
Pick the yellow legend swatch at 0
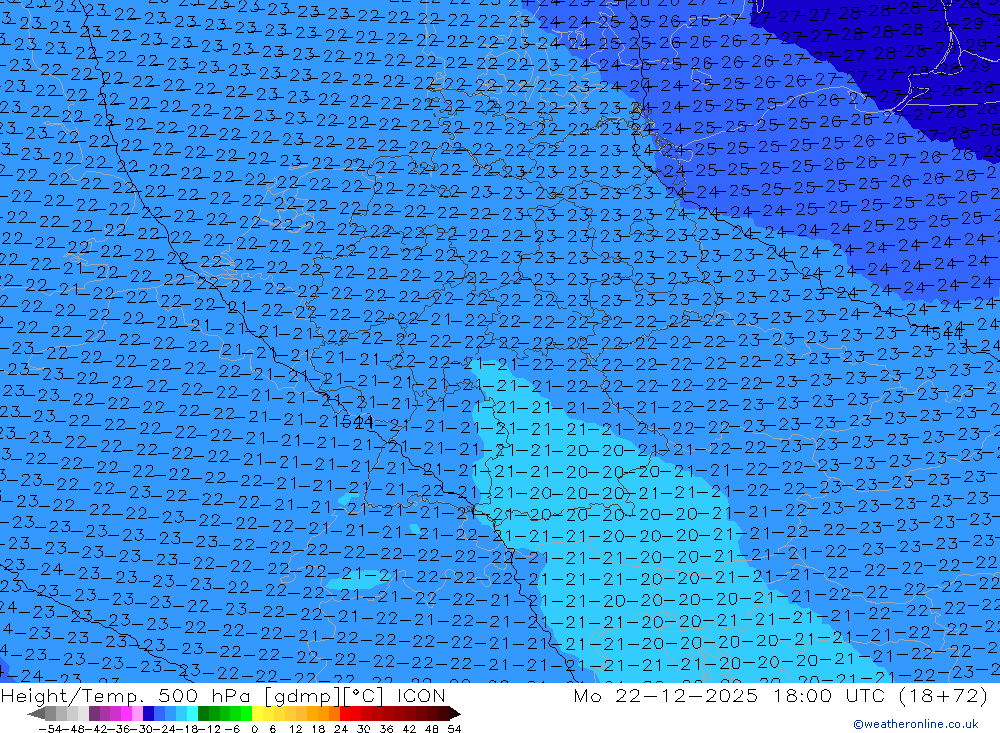point(258,713)
